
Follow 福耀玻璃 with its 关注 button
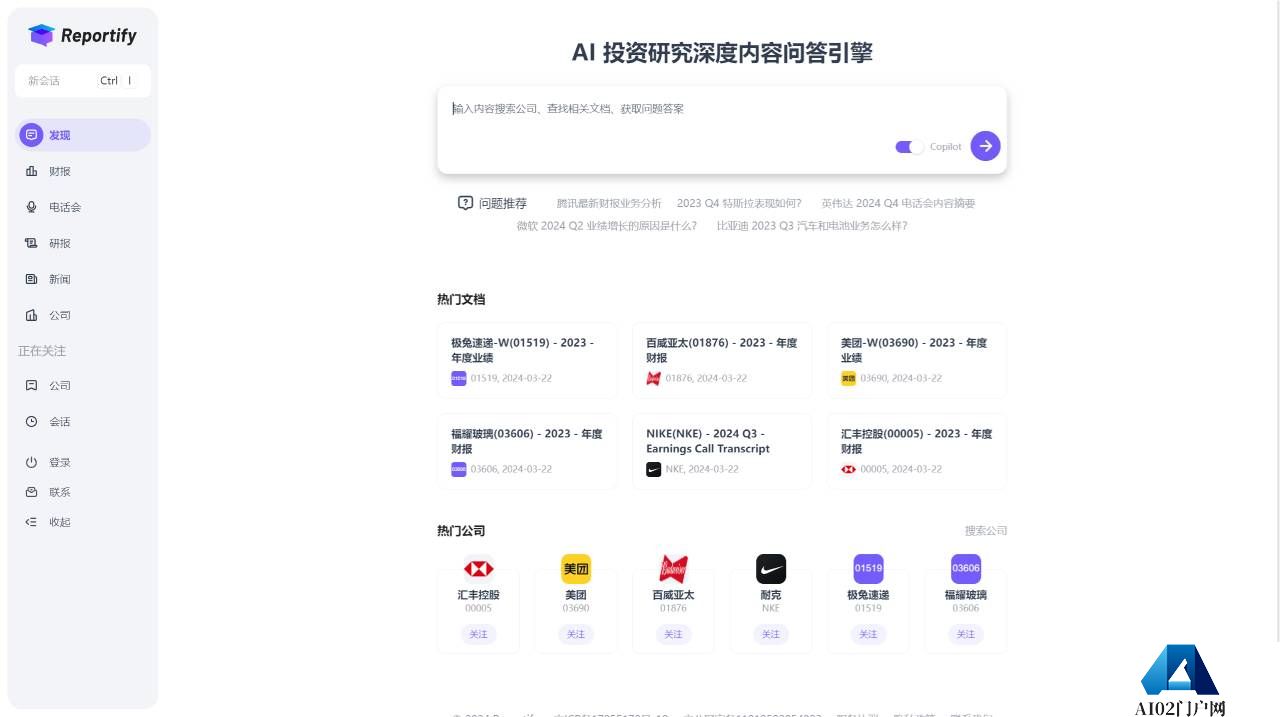click(966, 634)
